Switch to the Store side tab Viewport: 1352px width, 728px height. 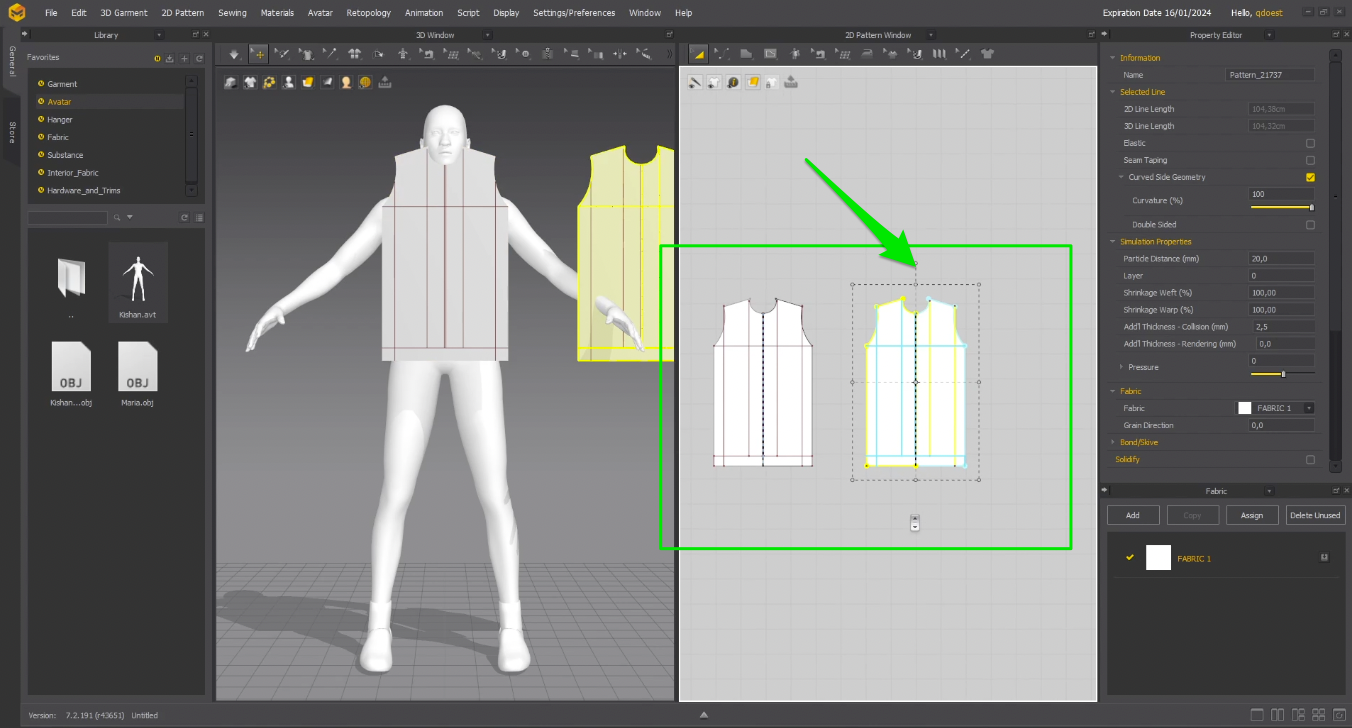point(11,132)
